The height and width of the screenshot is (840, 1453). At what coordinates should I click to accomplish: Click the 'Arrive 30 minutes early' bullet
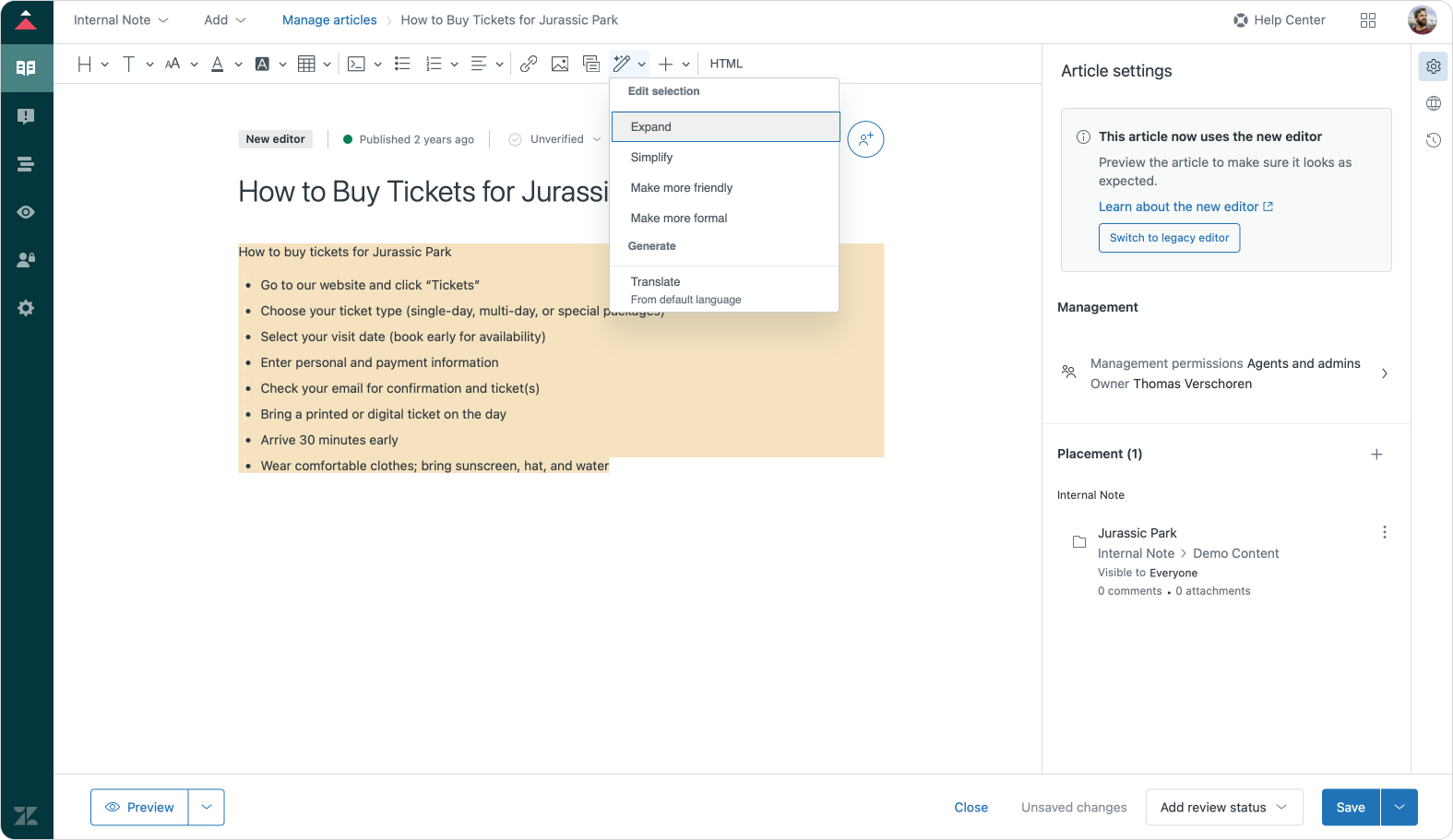329,441
